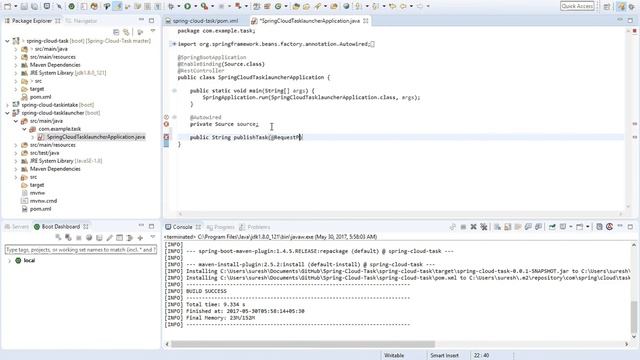Image resolution: width=640 pixels, height=360 pixels.
Task: Click the Save All toolbar icon
Action: (x=35, y=6)
